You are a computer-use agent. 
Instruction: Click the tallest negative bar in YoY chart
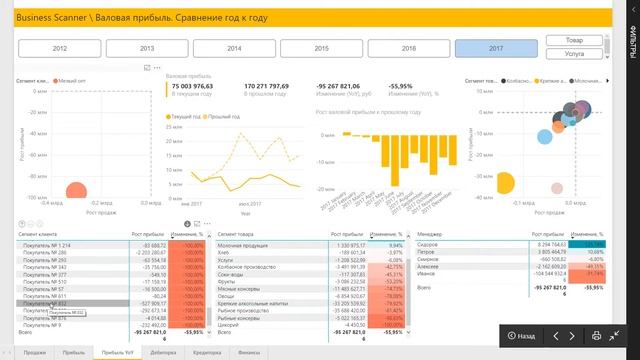[x=395, y=161]
